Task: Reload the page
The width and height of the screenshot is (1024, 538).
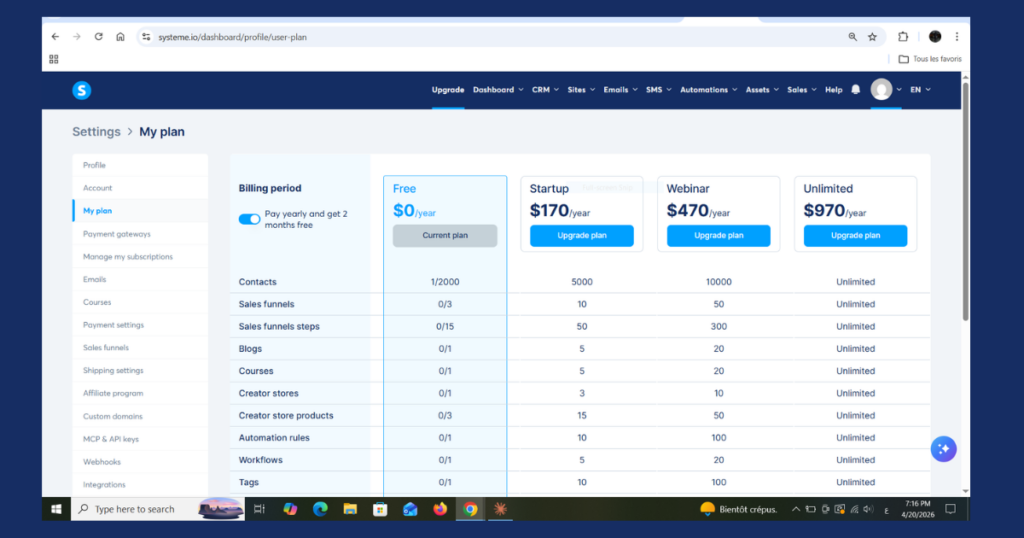Action: [x=99, y=37]
